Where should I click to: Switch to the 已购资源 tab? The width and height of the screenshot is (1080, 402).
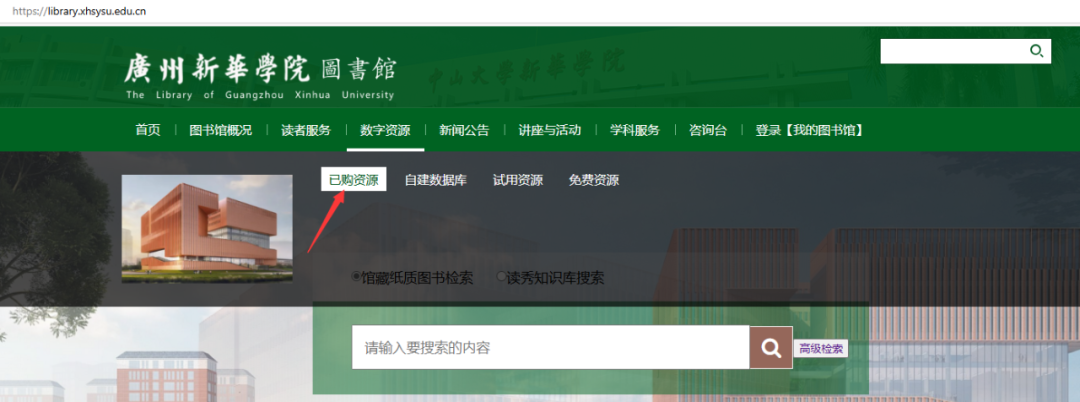354,180
